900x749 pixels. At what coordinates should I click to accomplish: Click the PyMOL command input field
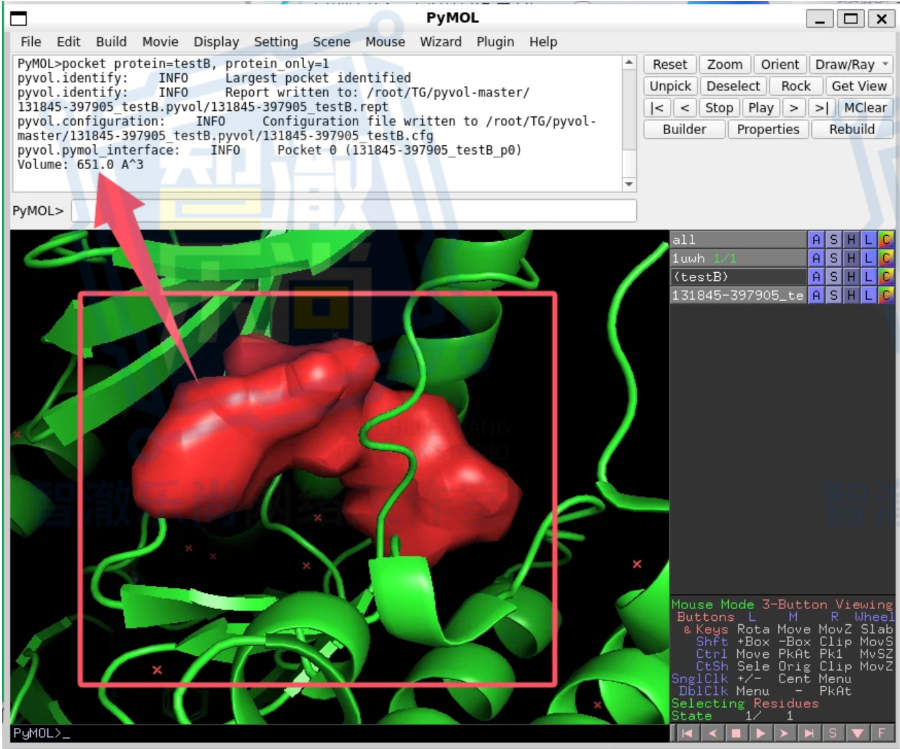[354, 211]
